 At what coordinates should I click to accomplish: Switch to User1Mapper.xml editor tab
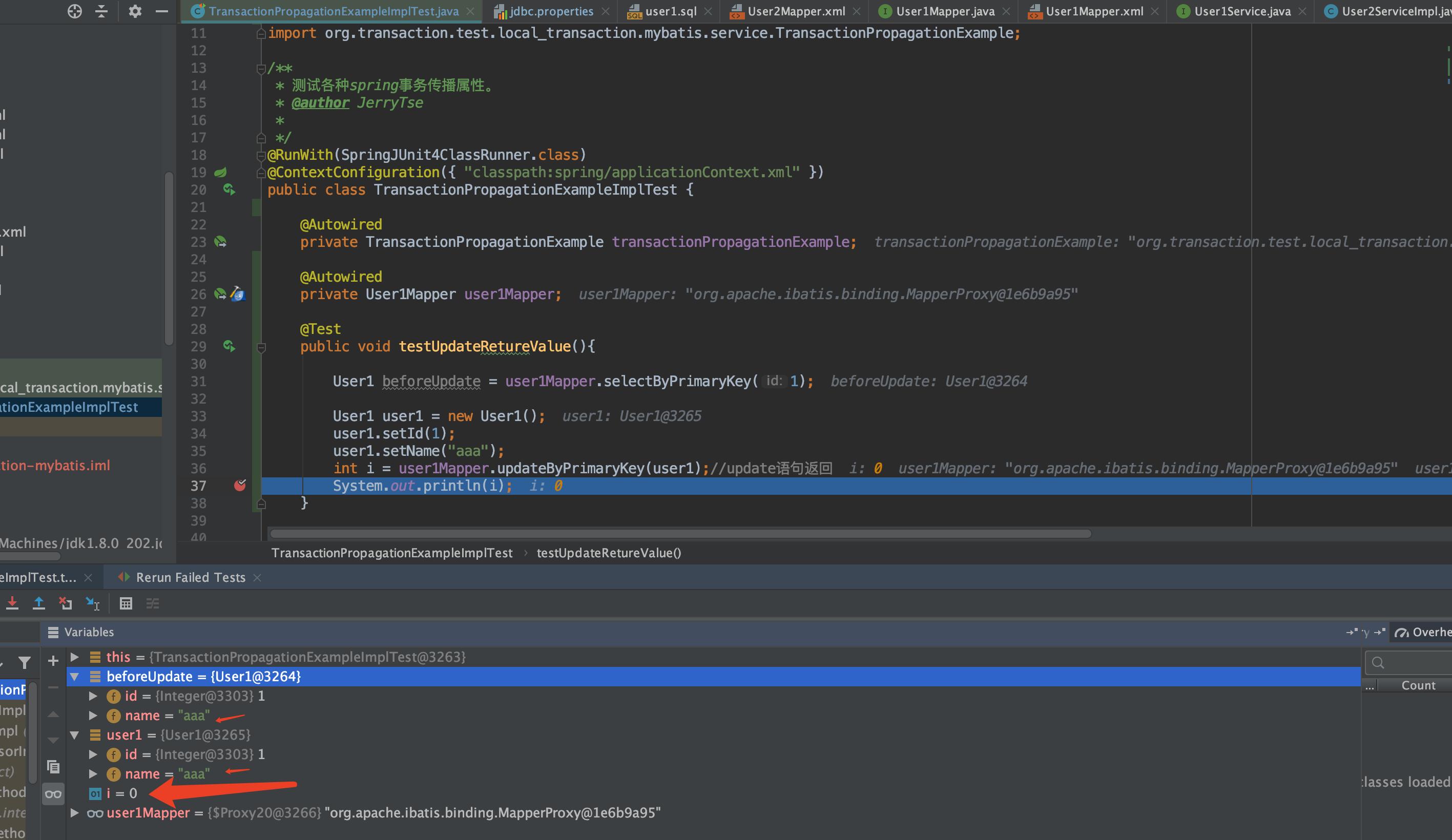point(1093,11)
